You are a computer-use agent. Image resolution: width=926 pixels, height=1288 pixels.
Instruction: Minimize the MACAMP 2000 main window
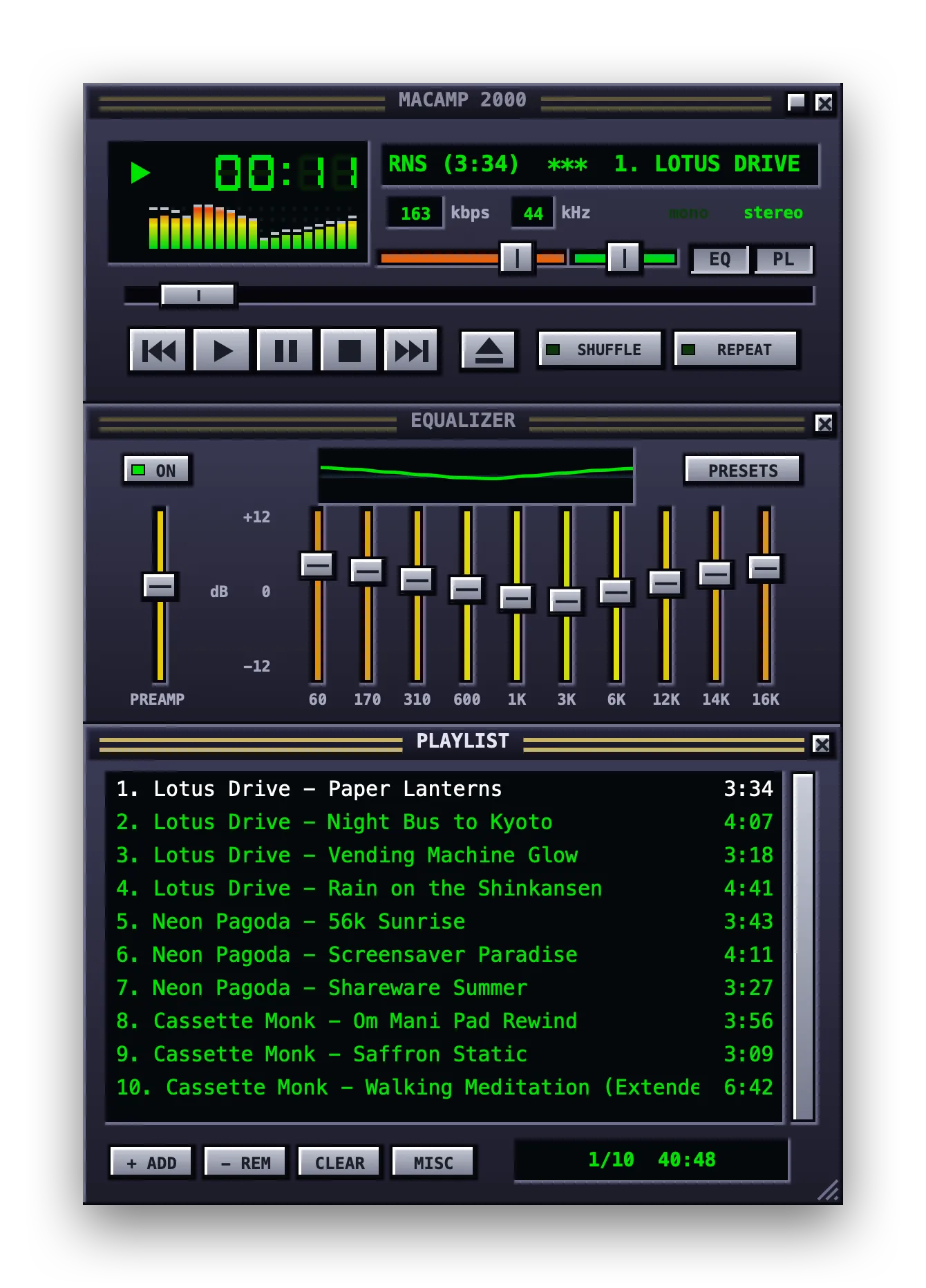point(796,102)
